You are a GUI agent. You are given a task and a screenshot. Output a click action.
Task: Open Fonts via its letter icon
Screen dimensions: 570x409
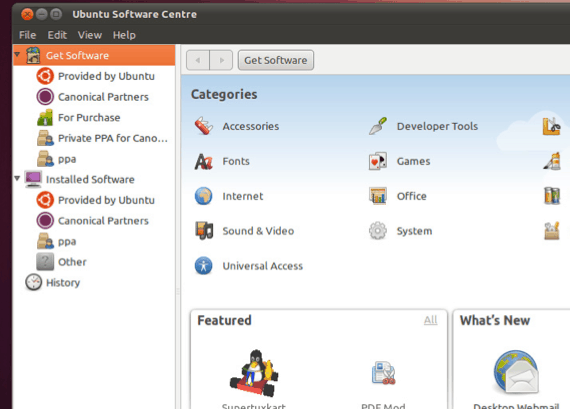coord(204,161)
